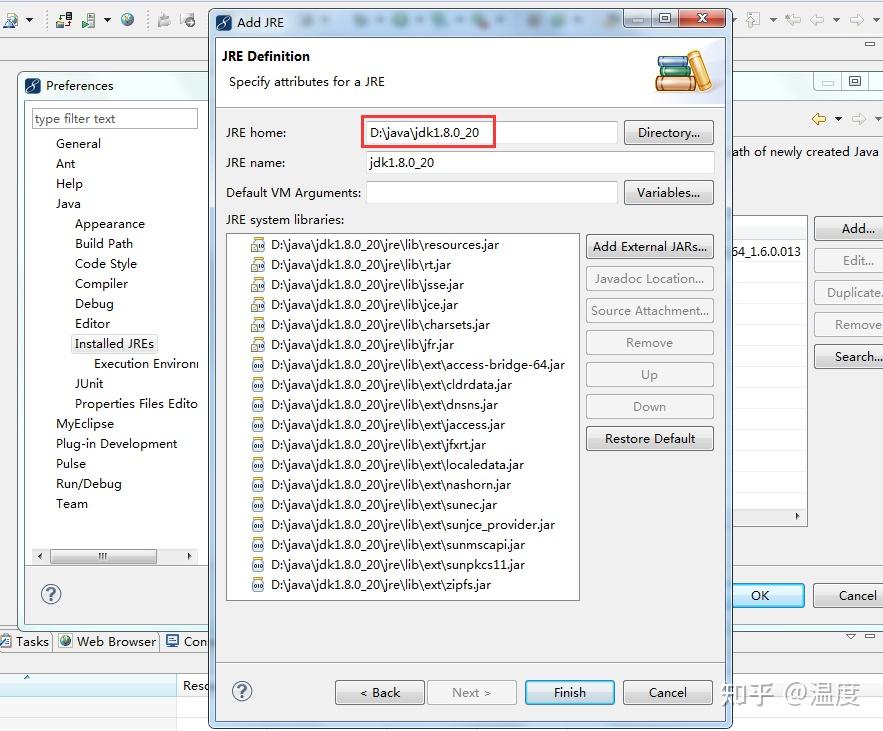Click the Last Edit Location arrow icon

click(793, 20)
